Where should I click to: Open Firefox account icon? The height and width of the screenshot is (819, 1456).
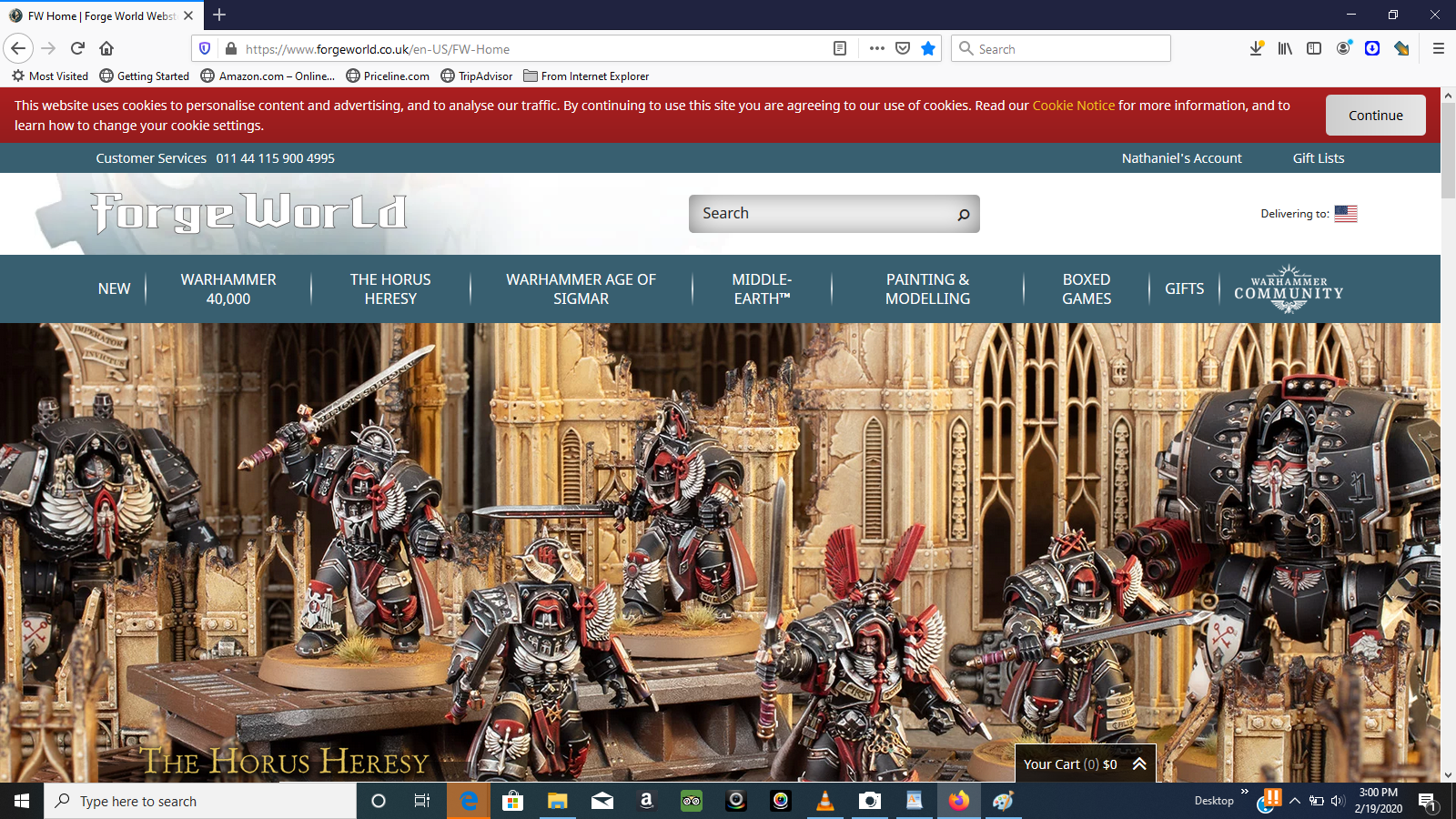coord(1343,48)
